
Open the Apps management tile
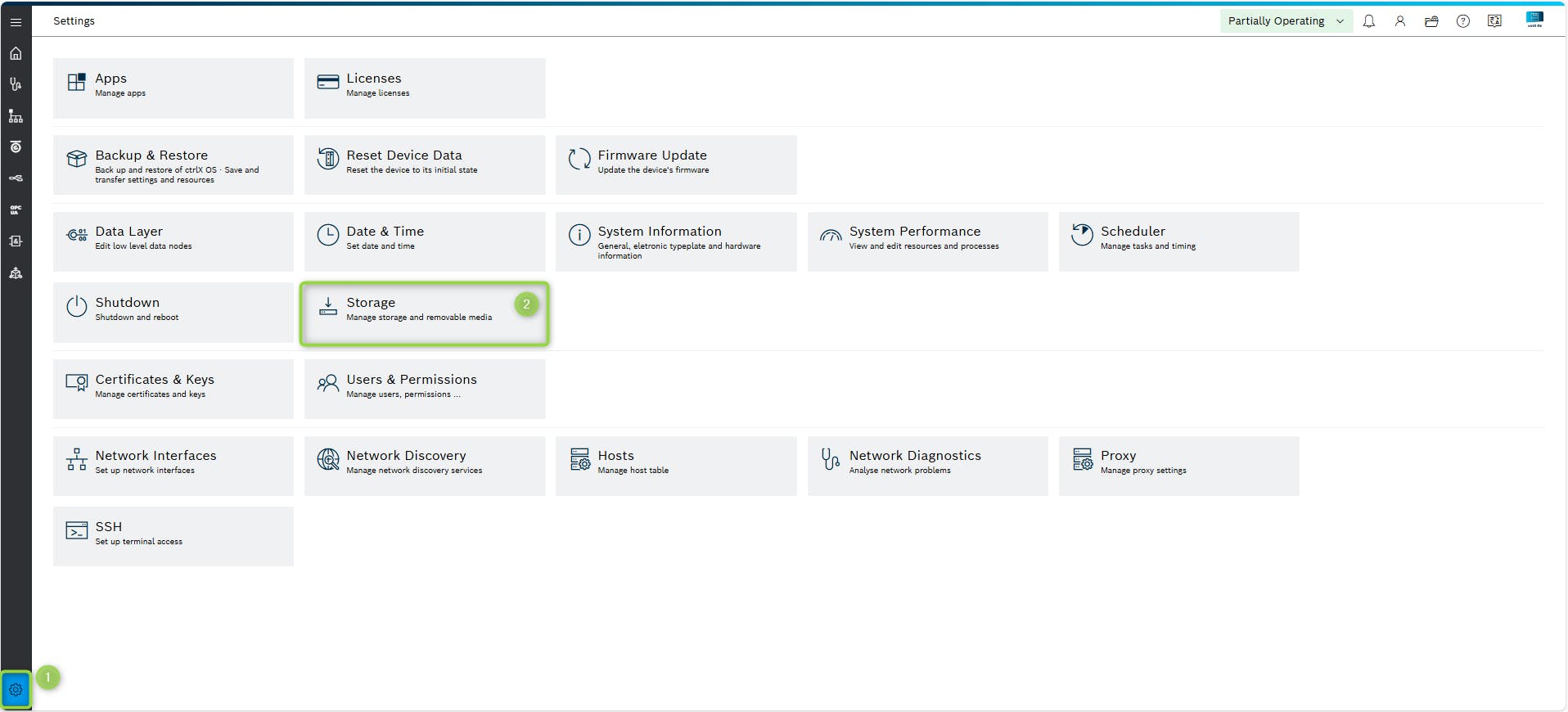click(173, 88)
